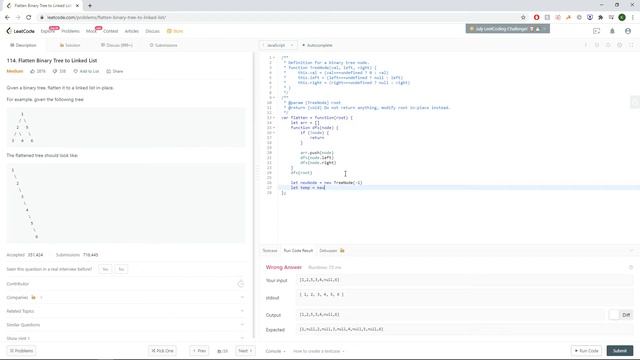
Task: Open the JavaScript language dropdown
Action: (x=278, y=45)
